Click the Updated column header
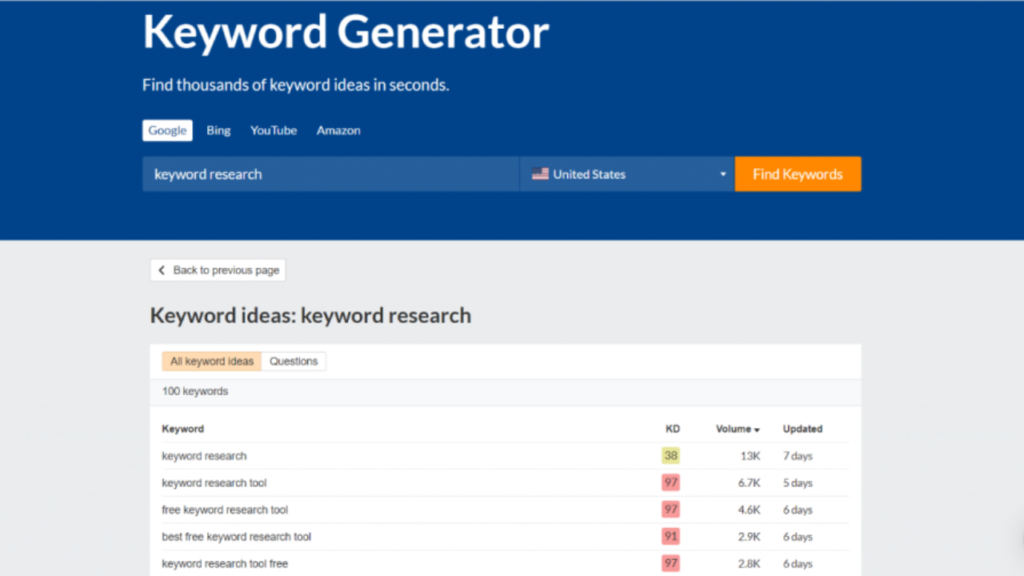The width and height of the screenshot is (1024, 576). pos(802,429)
